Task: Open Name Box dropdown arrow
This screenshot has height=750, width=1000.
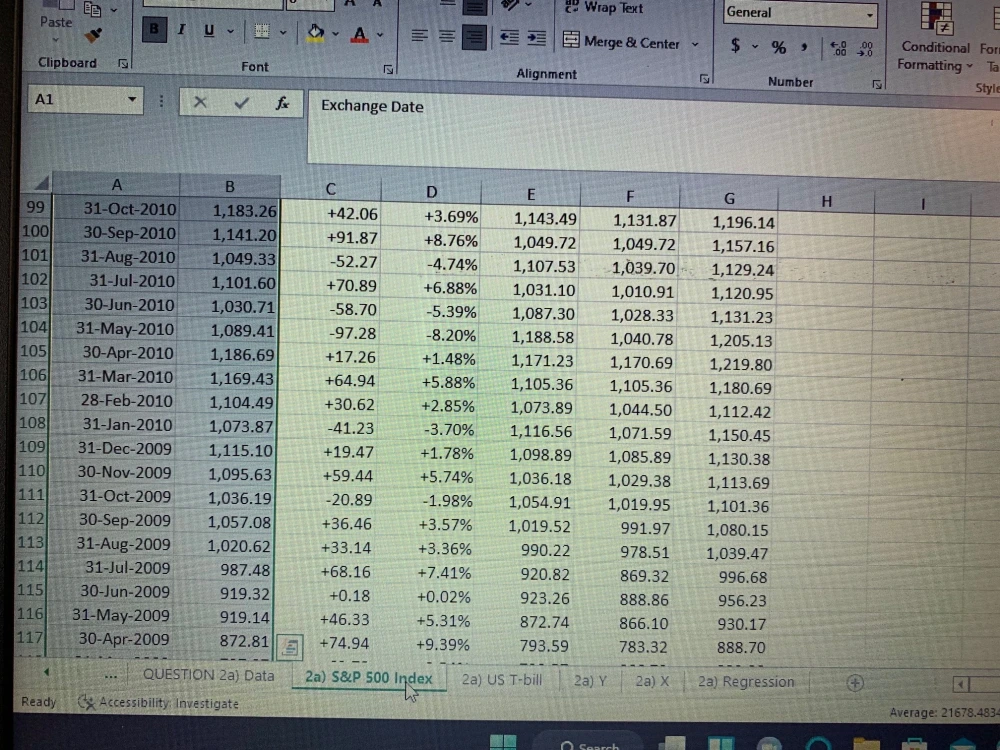Action: [132, 99]
